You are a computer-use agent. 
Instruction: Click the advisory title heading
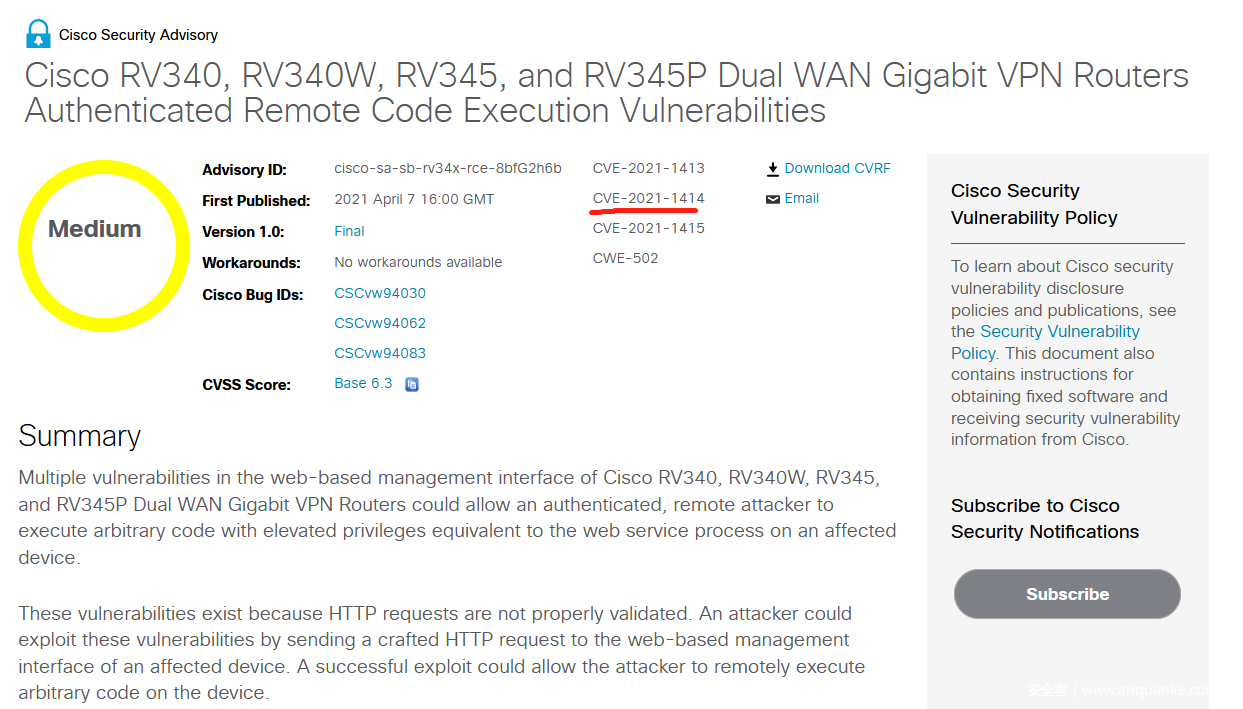pos(606,92)
